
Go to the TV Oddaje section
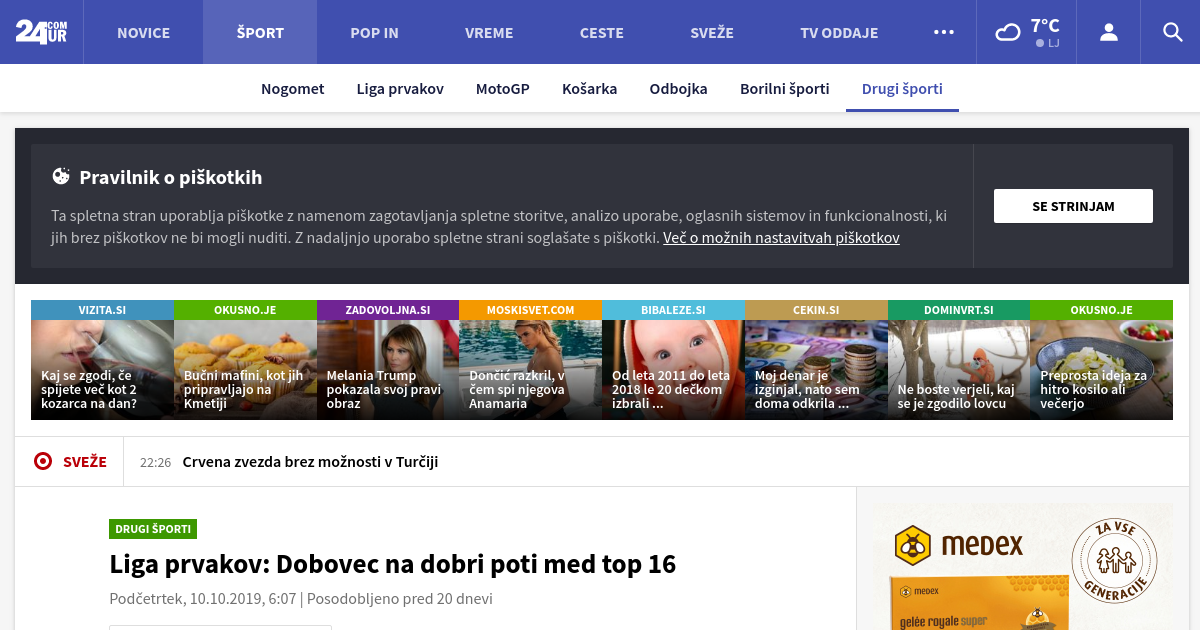[838, 32]
